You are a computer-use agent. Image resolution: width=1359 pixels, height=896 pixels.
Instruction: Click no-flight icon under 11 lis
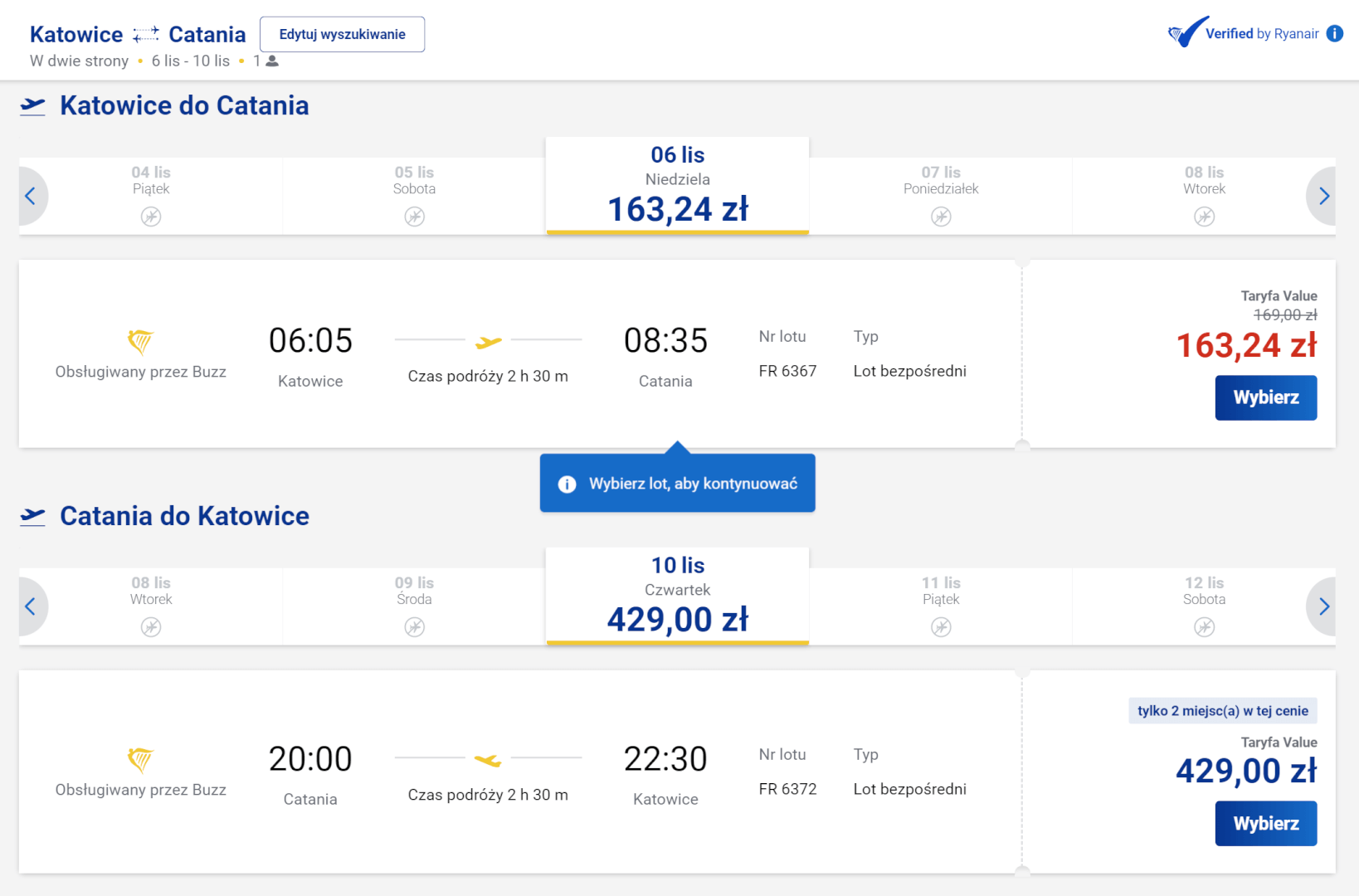click(941, 627)
